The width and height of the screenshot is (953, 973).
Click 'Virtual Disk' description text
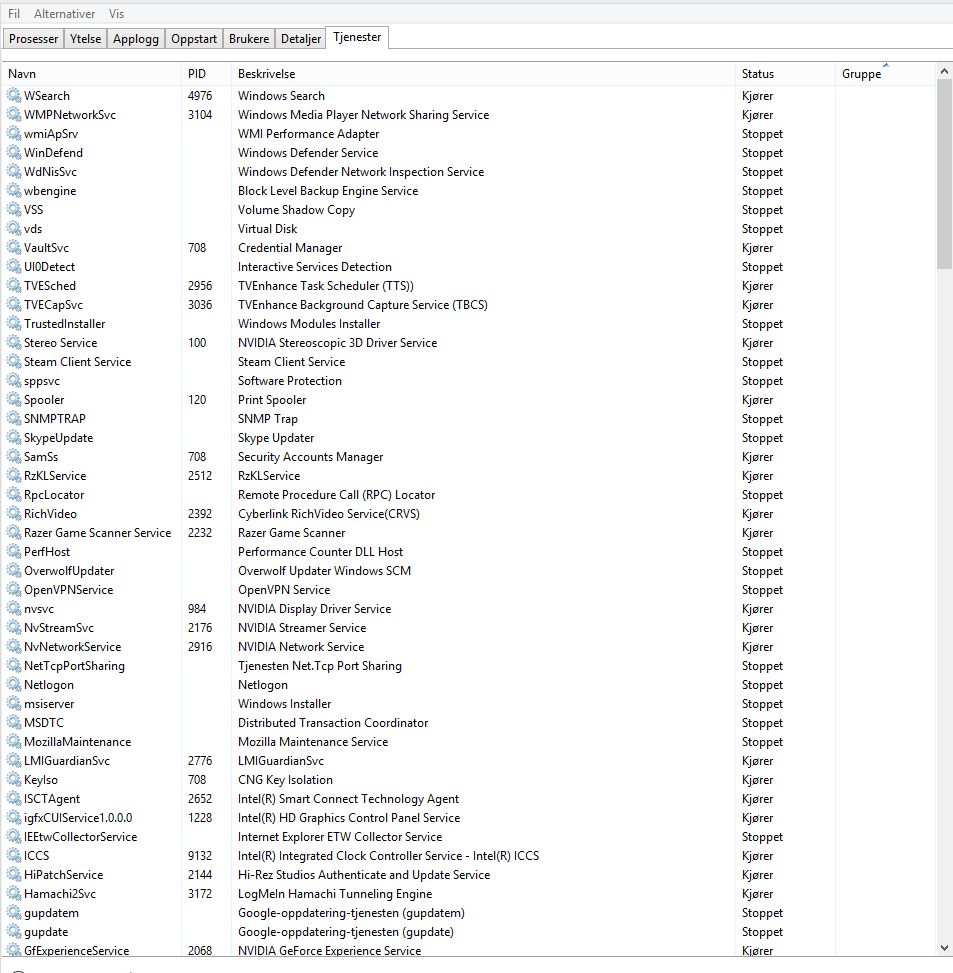click(x=267, y=228)
